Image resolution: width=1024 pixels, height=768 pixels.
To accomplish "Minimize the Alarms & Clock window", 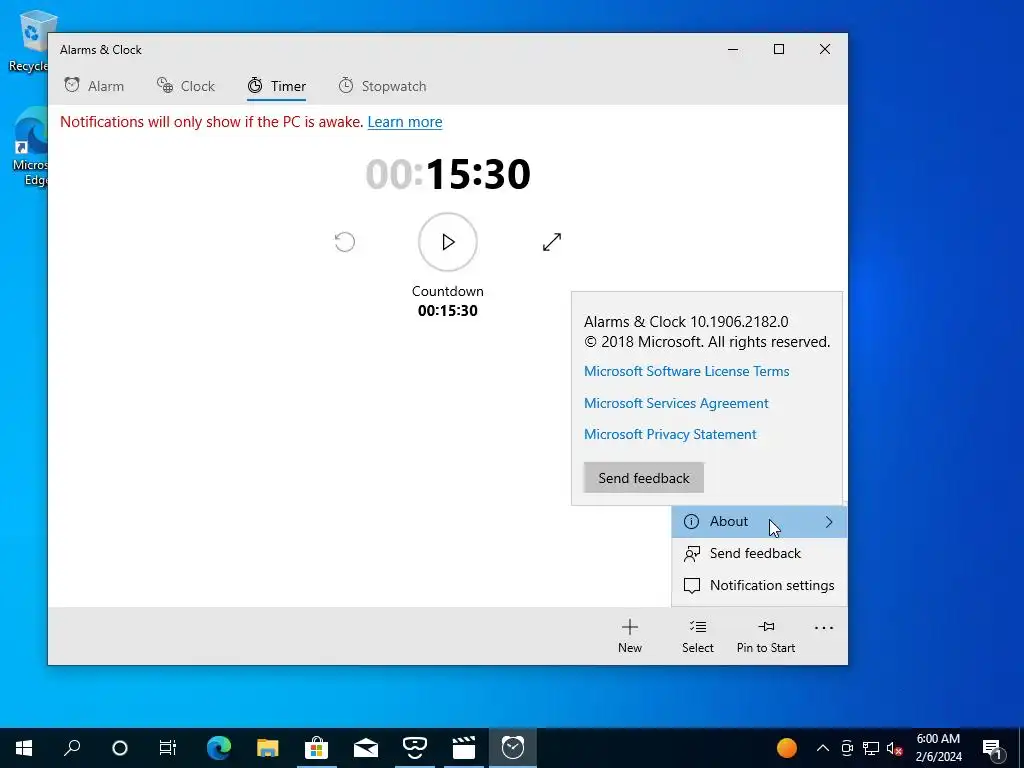I will (733, 50).
